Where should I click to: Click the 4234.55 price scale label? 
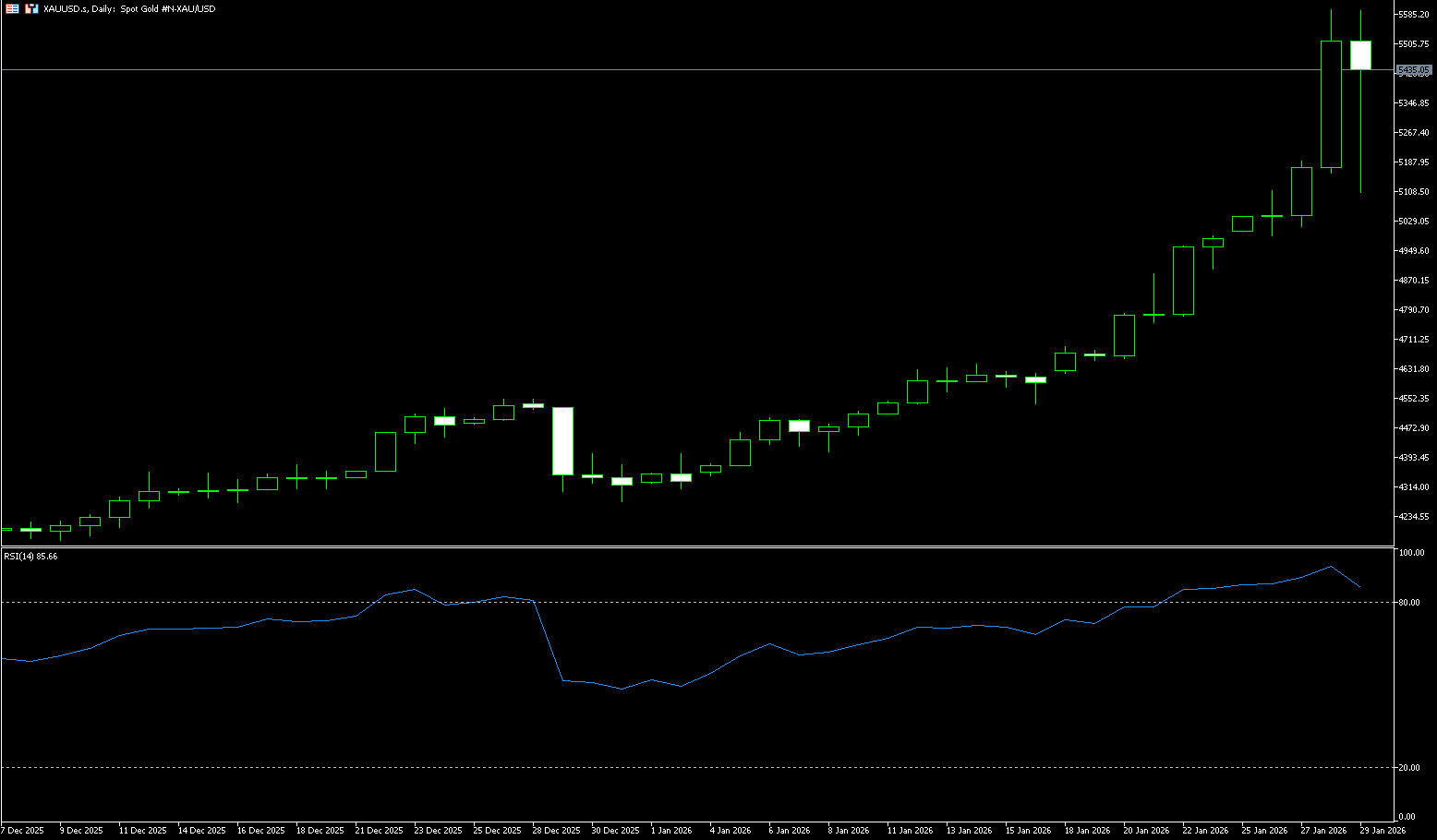click(x=1414, y=517)
